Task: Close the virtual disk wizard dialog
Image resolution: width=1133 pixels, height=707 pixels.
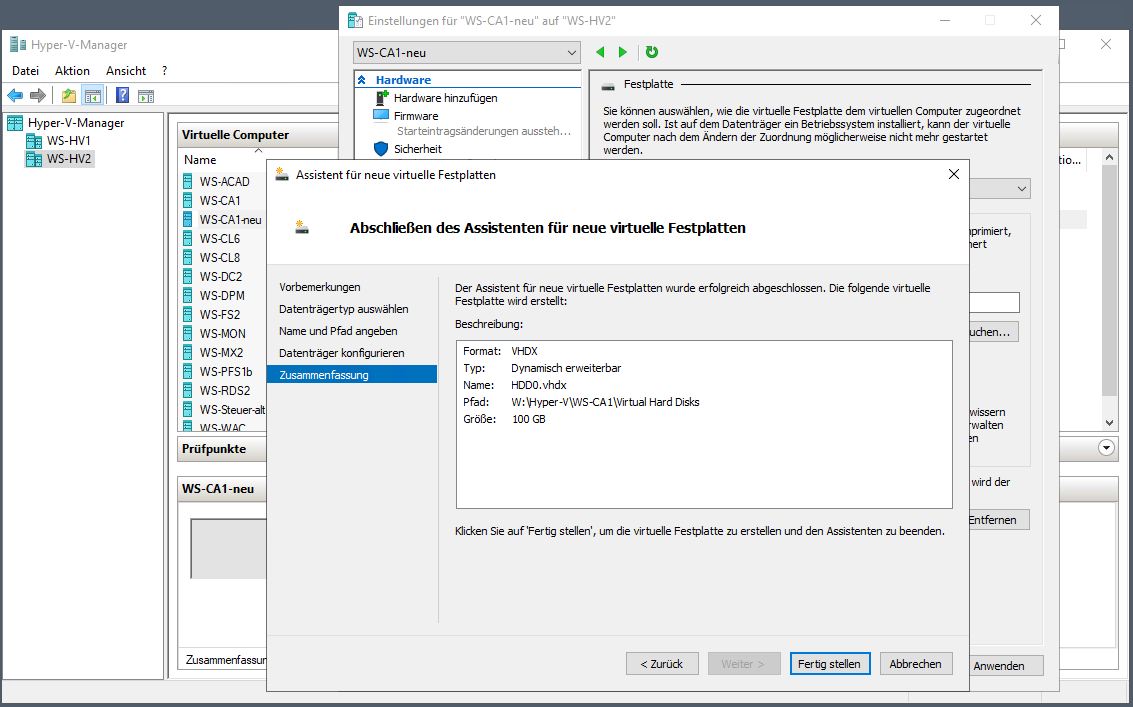Action: tap(954, 174)
